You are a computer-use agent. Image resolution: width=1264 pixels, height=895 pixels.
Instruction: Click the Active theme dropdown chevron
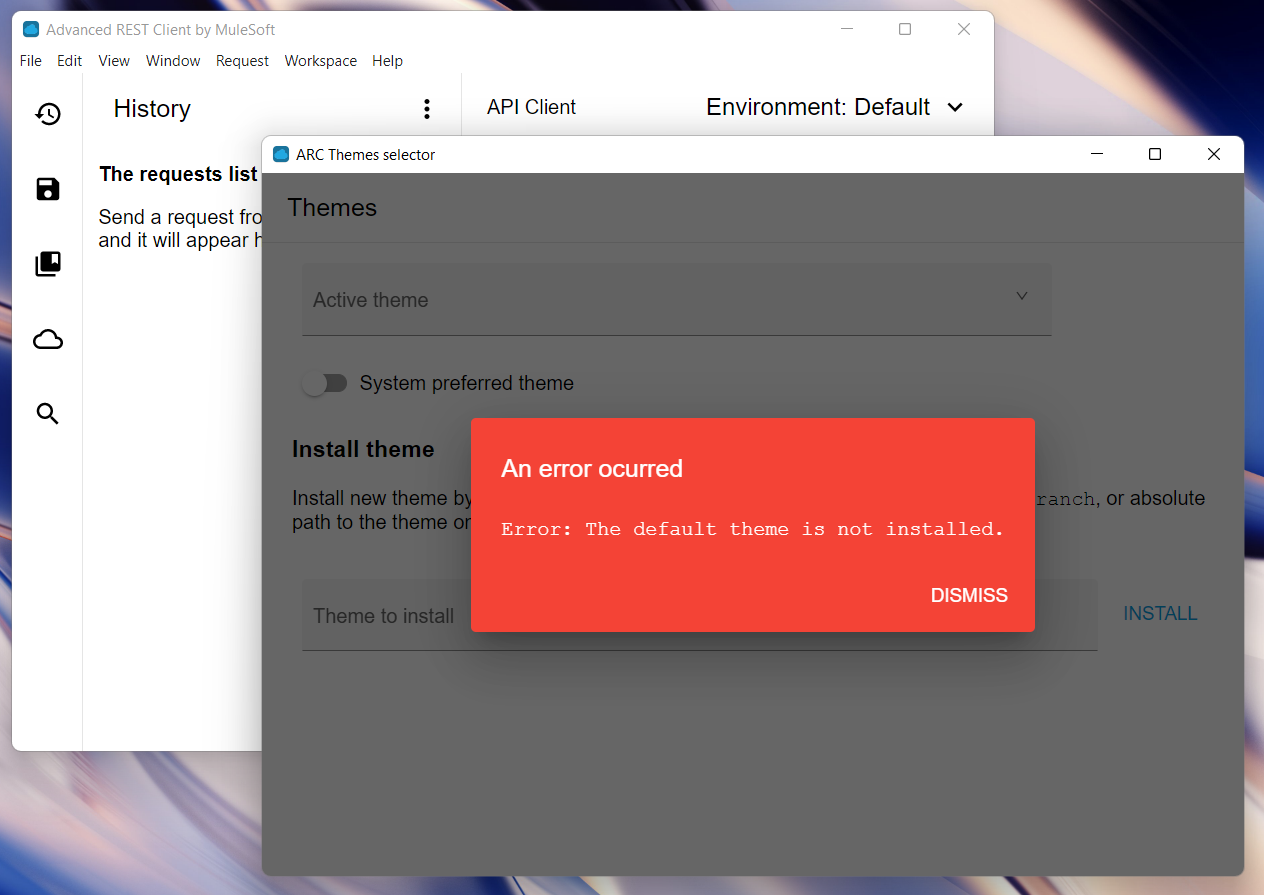click(x=1022, y=296)
